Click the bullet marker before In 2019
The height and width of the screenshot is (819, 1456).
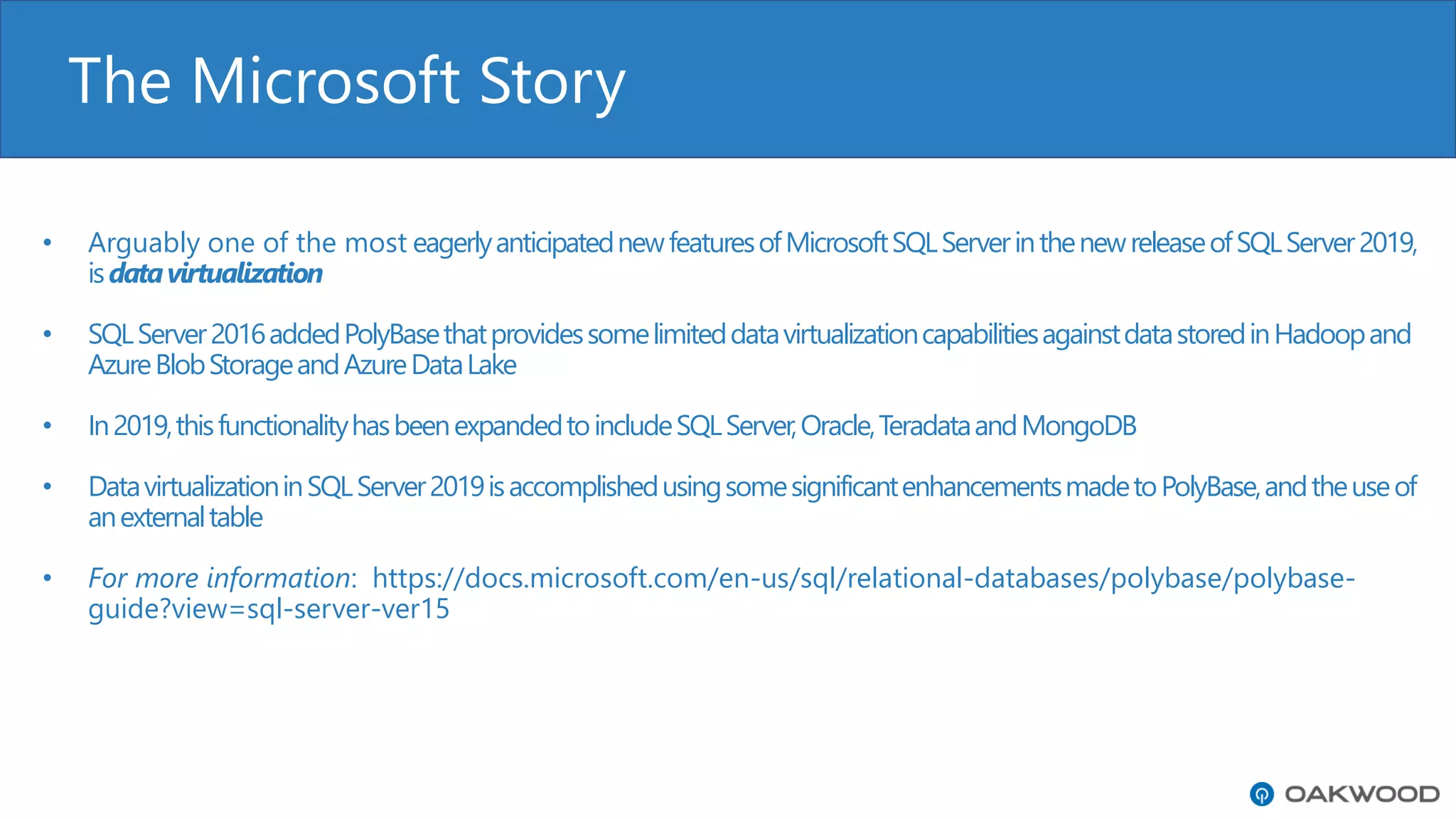[48, 426]
